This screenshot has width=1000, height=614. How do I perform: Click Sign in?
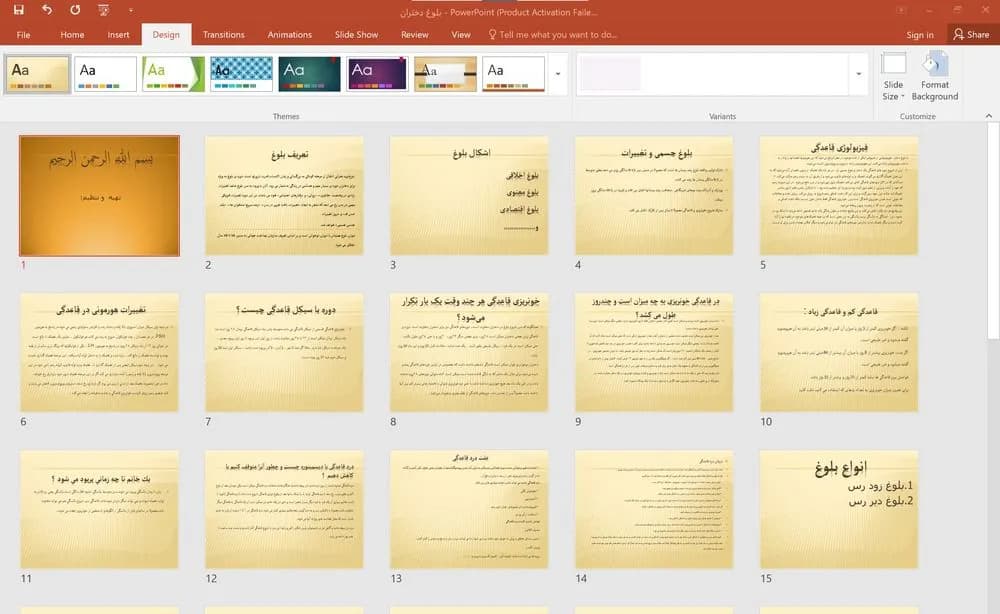tap(920, 34)
